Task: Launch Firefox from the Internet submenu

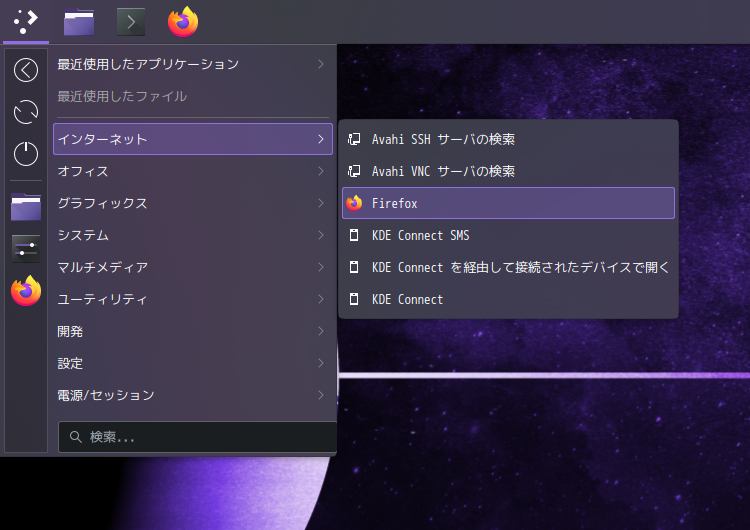Action: [x=508, y=203]
